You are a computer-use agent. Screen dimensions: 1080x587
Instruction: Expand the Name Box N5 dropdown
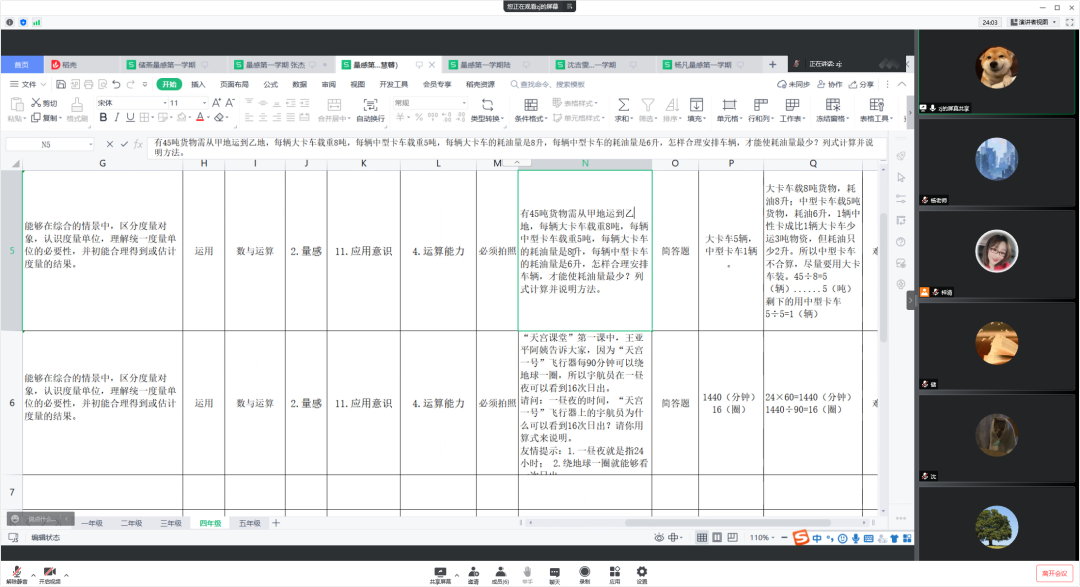coord(90,145)
